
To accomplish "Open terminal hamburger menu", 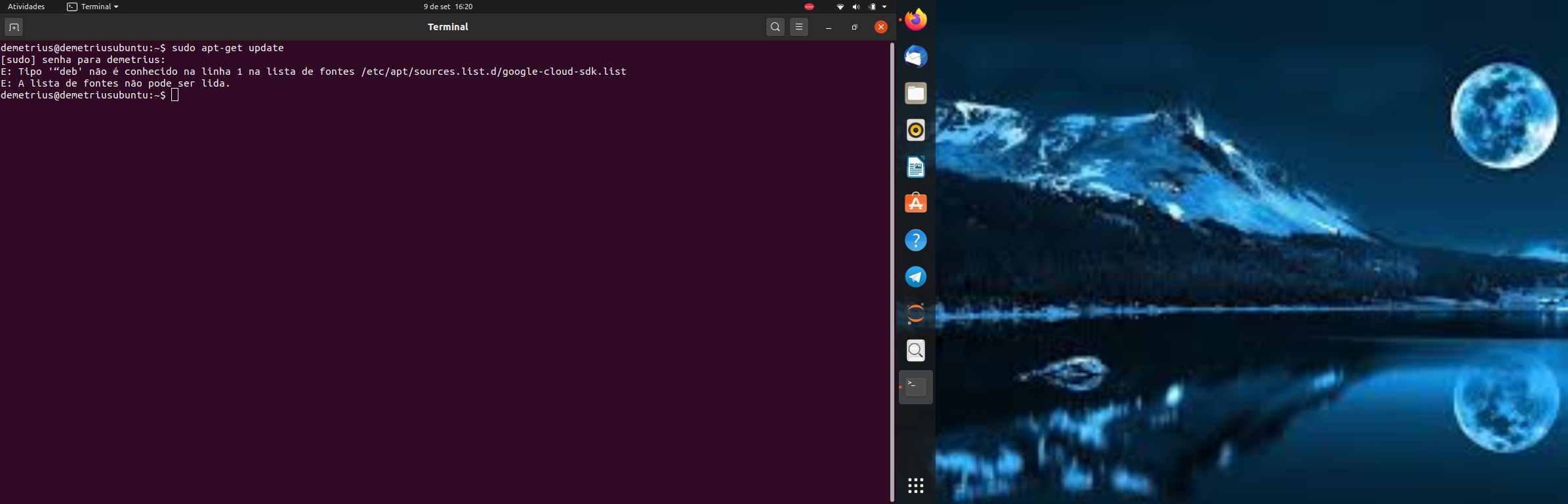I will [x=799, y=27].
